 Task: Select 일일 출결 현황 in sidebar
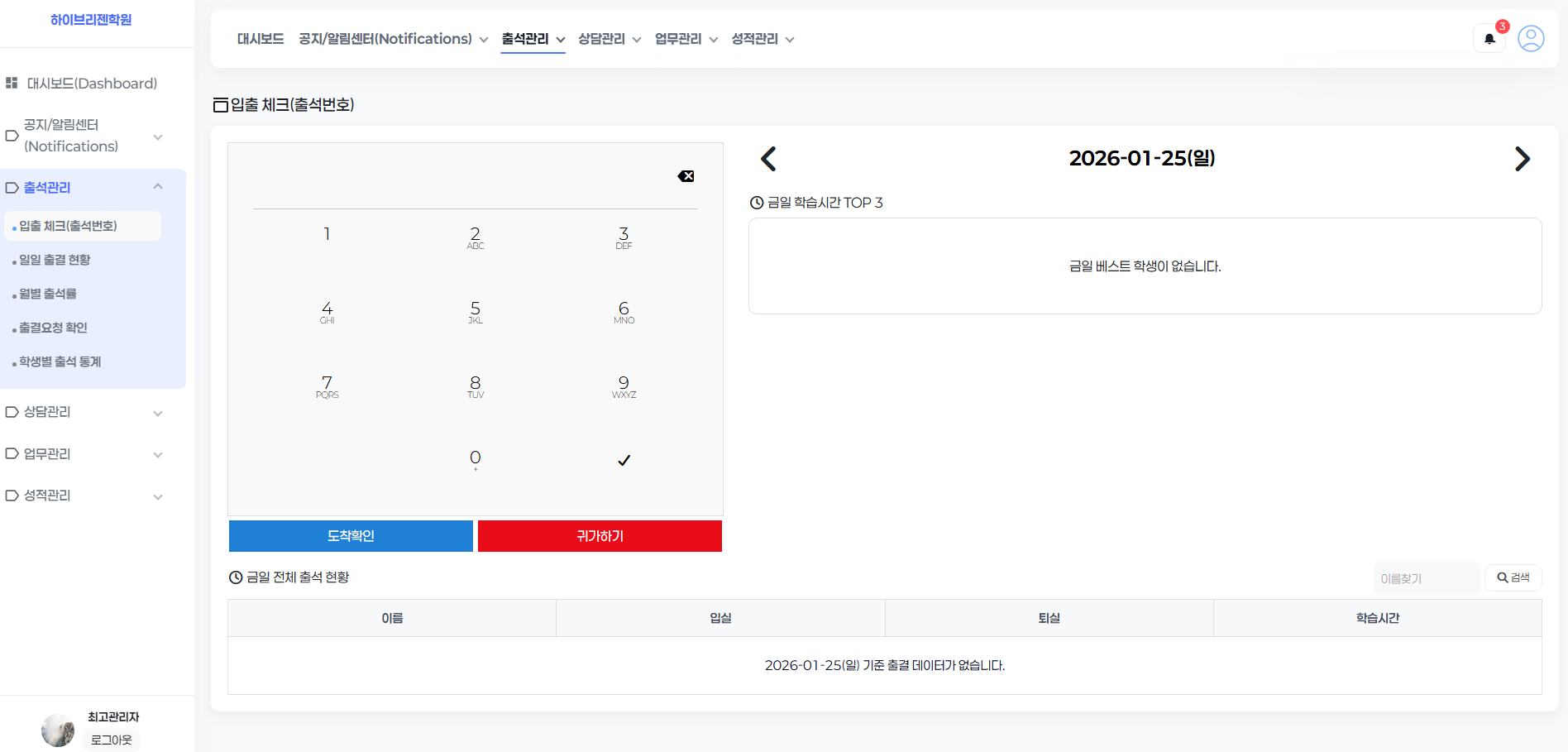click(55, 260)
